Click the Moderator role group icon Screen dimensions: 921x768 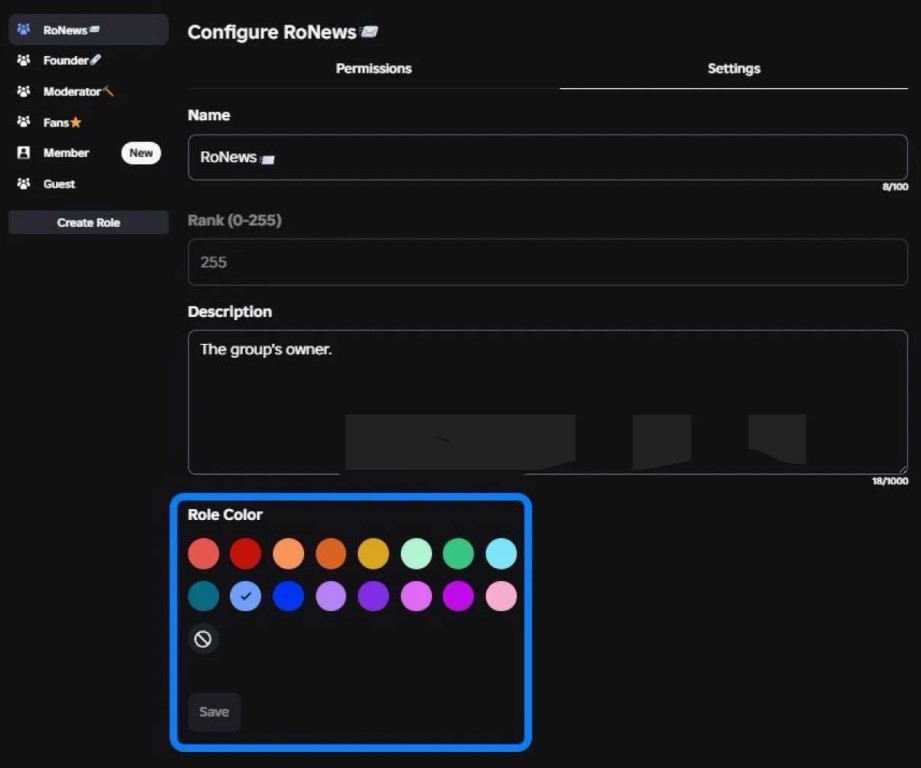coord(23,91)
